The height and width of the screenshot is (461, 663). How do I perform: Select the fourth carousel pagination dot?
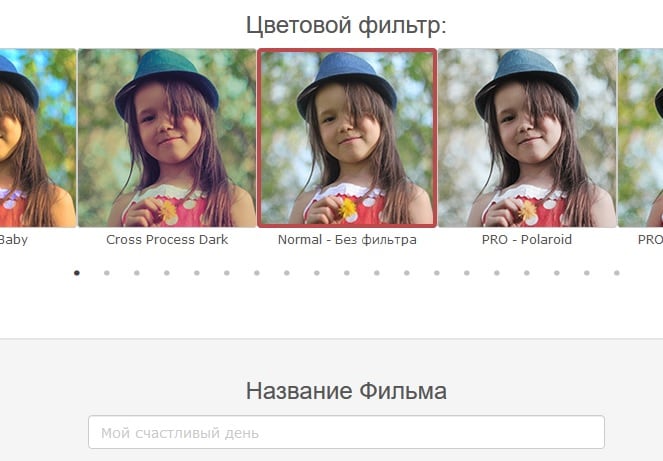click(167, 273)
